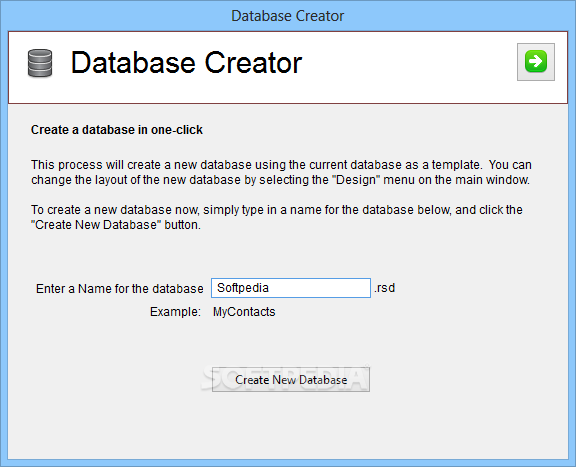Screen dimensions: 576x467
Task: Click the Create New Database button
Action: [291, 380]
